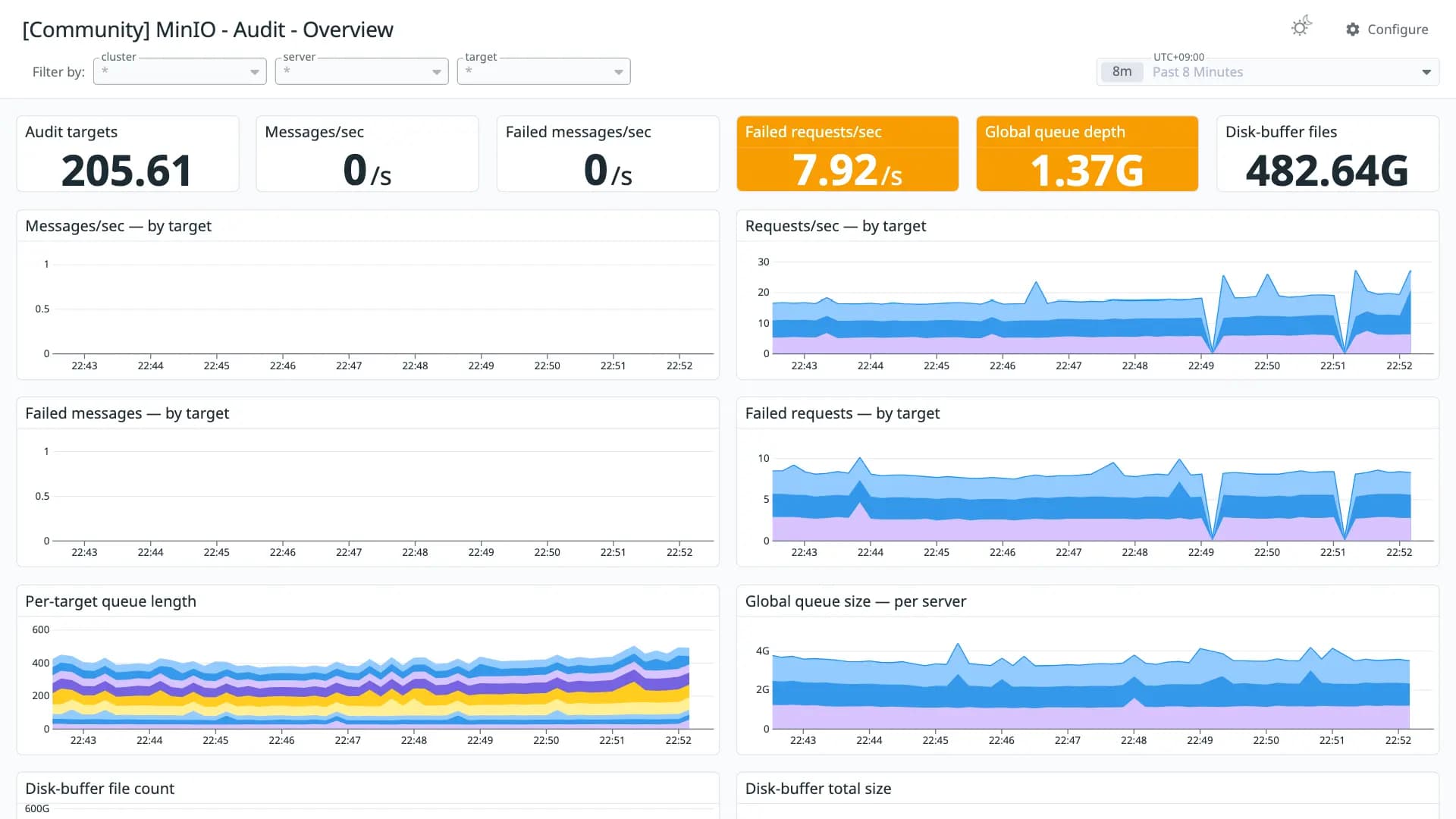Screen dimensions: 1456x819
Task: Open the orange Global queue depth card
Action: coord(1087,154)
